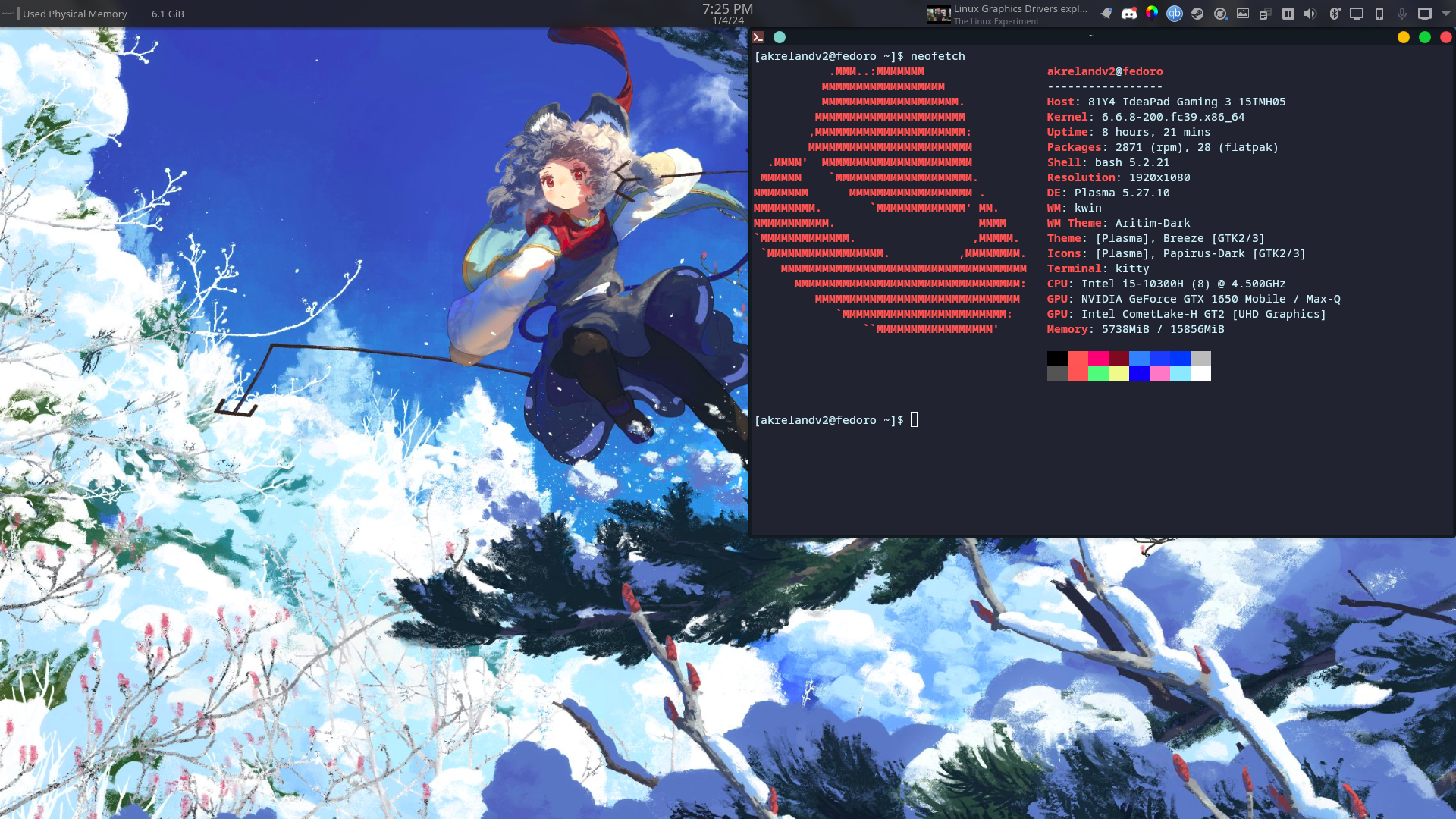The height and width of the screenshot is (819, 1456).
Task: Click the microphone tray icon
Action: click(1402, 14)
